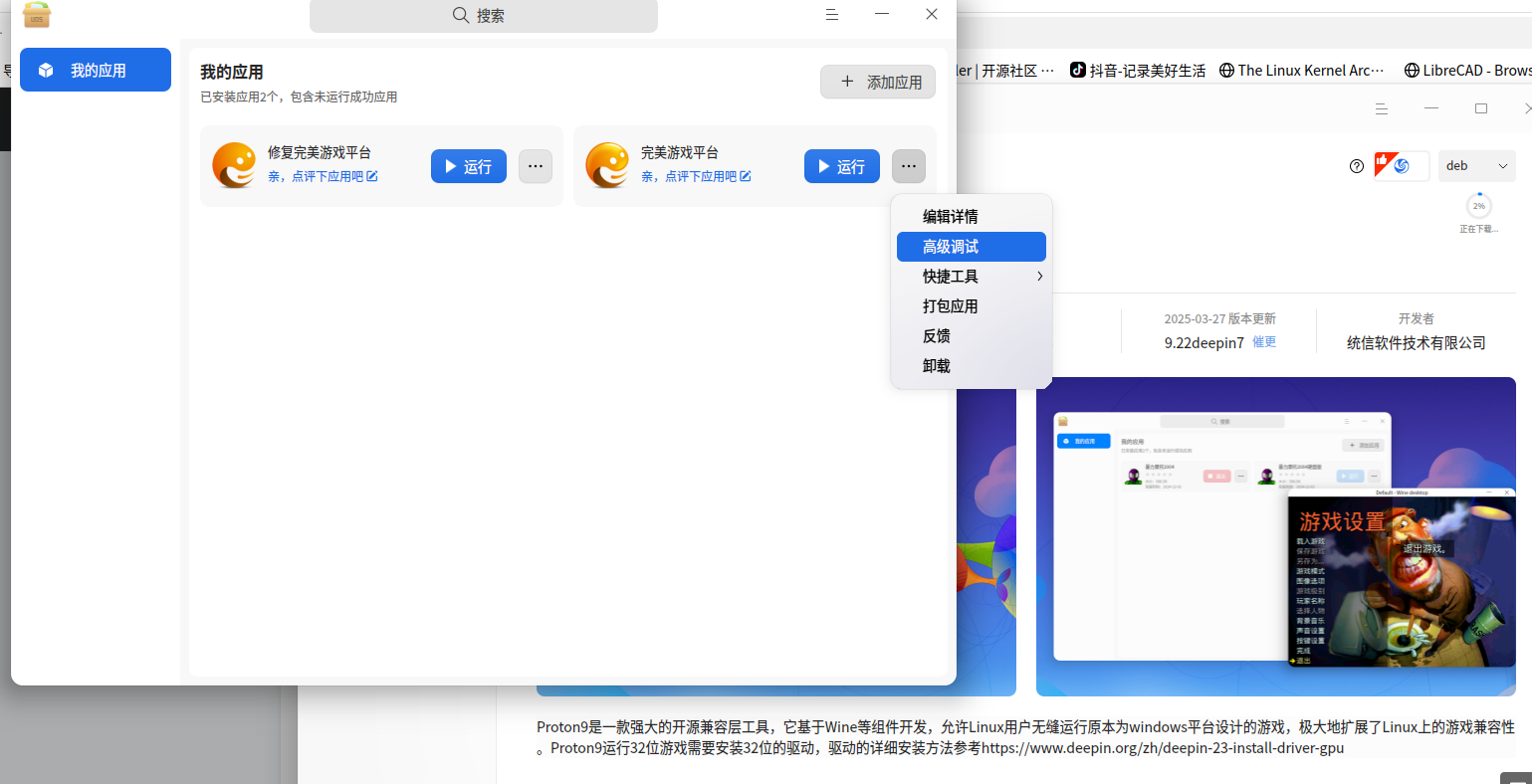Screen dimensions: 1532x784
Task: Open the hamburger menu in front window title bar
Action: [x=832, y=14]
